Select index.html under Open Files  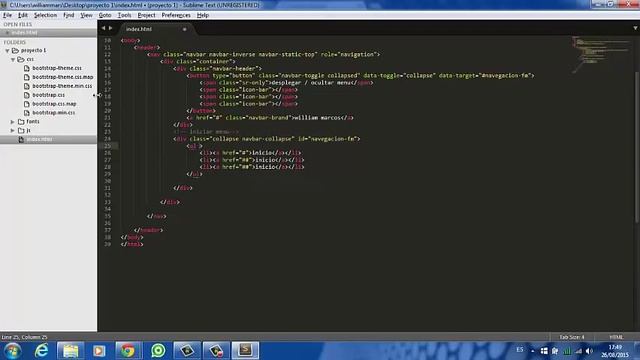pos(24,33)
